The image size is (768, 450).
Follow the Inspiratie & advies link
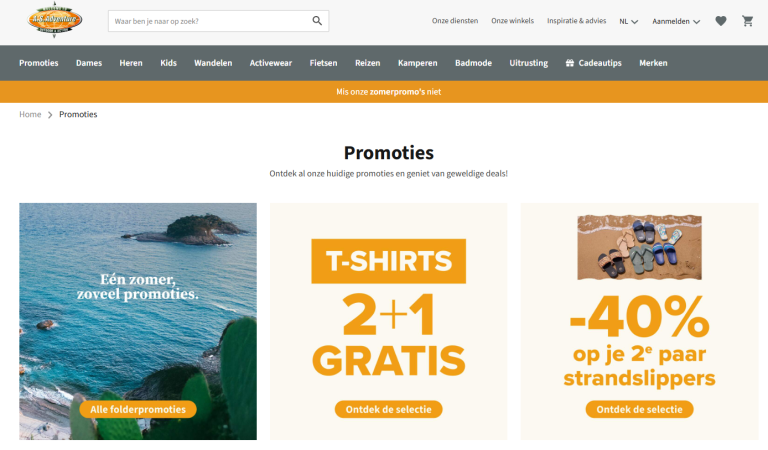click(576, 21)
